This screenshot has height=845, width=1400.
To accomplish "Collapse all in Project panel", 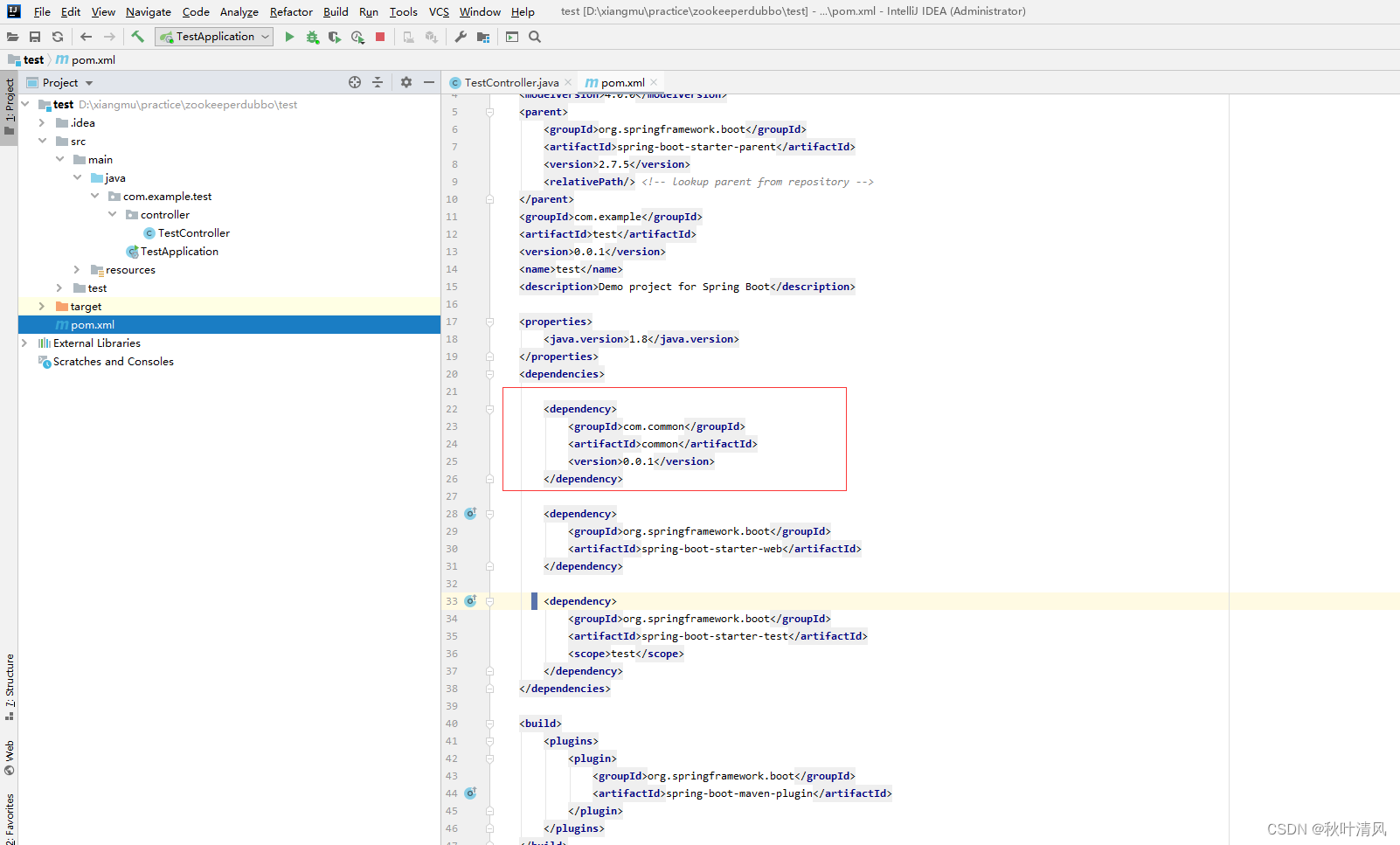I will (x=378, y=82).
